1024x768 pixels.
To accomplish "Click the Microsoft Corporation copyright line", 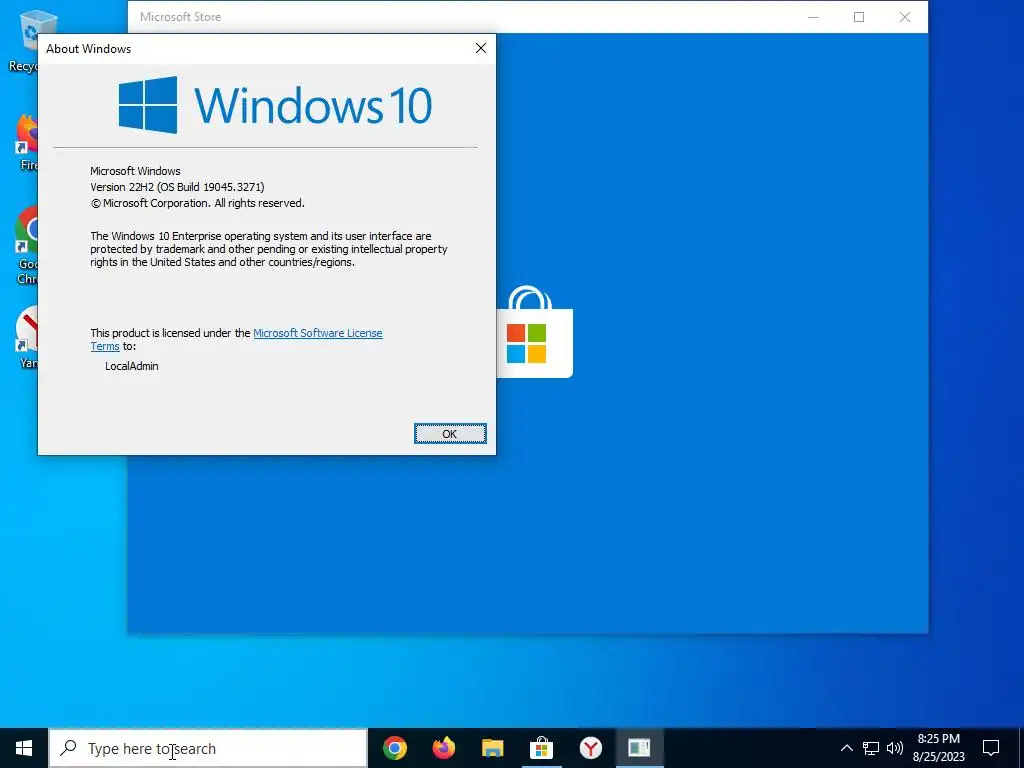I will (x=197, y=203).
